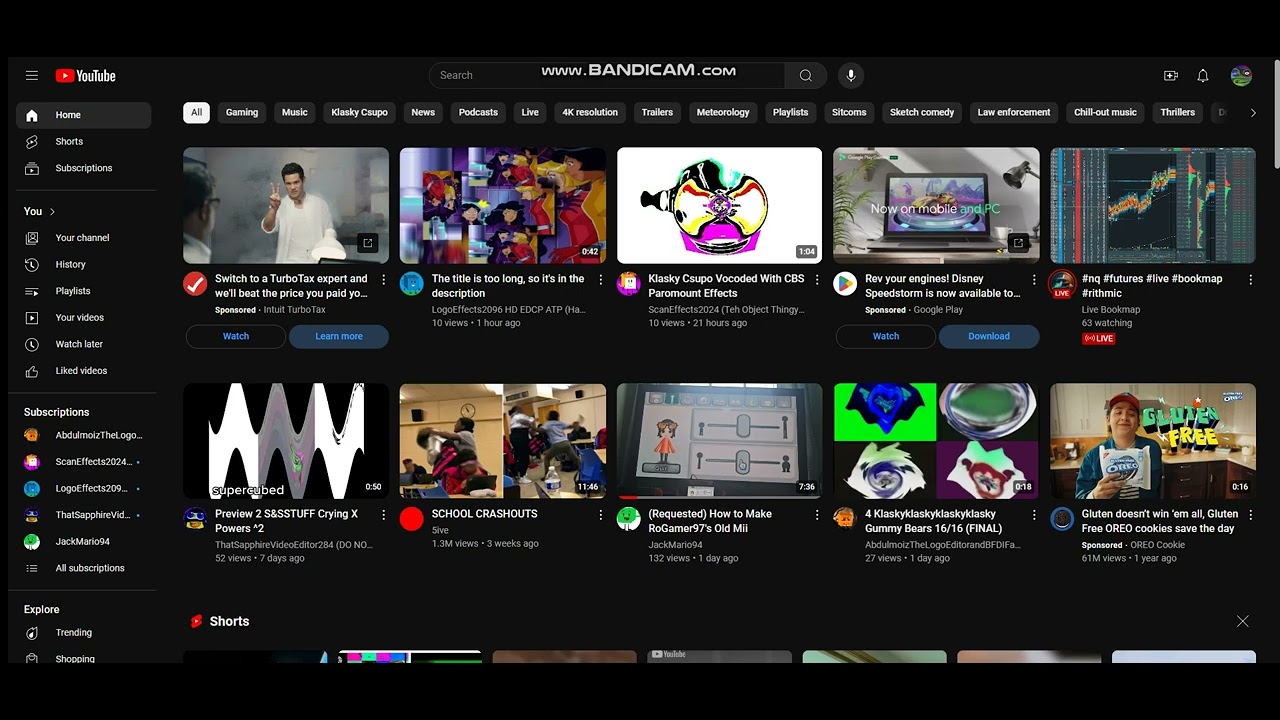Open options for Klasky Csupo Vocoded video

pyautogui.click(x=817, y=280)
